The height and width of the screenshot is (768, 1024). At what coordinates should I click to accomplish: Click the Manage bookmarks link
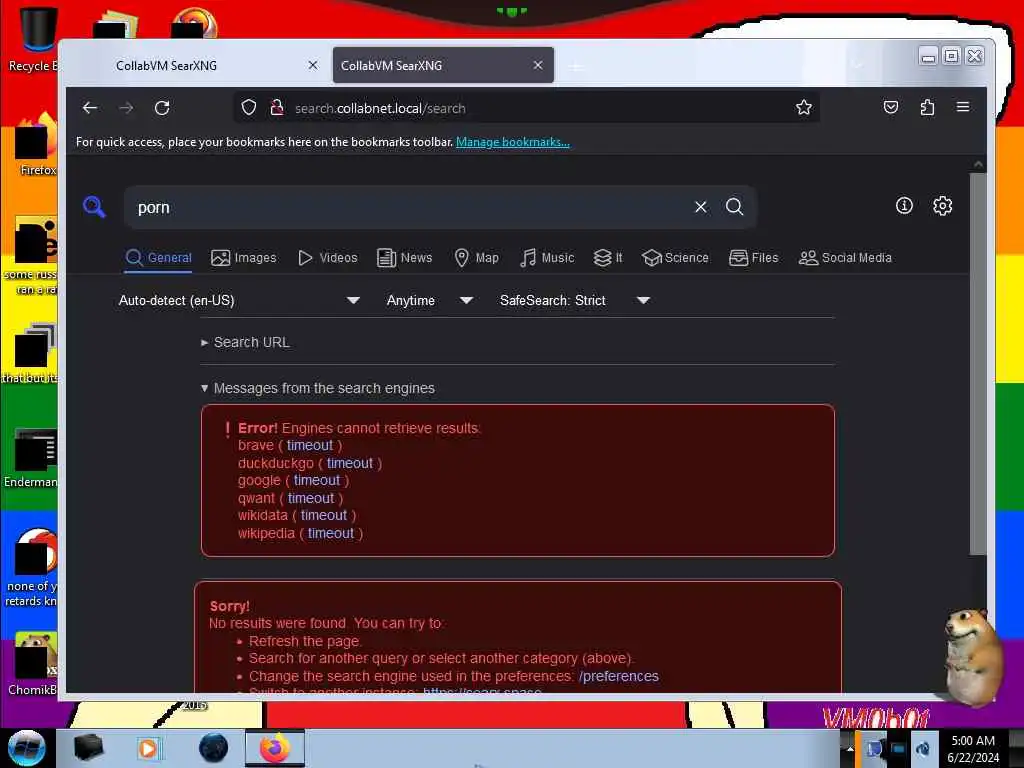(x=513, y=142)
